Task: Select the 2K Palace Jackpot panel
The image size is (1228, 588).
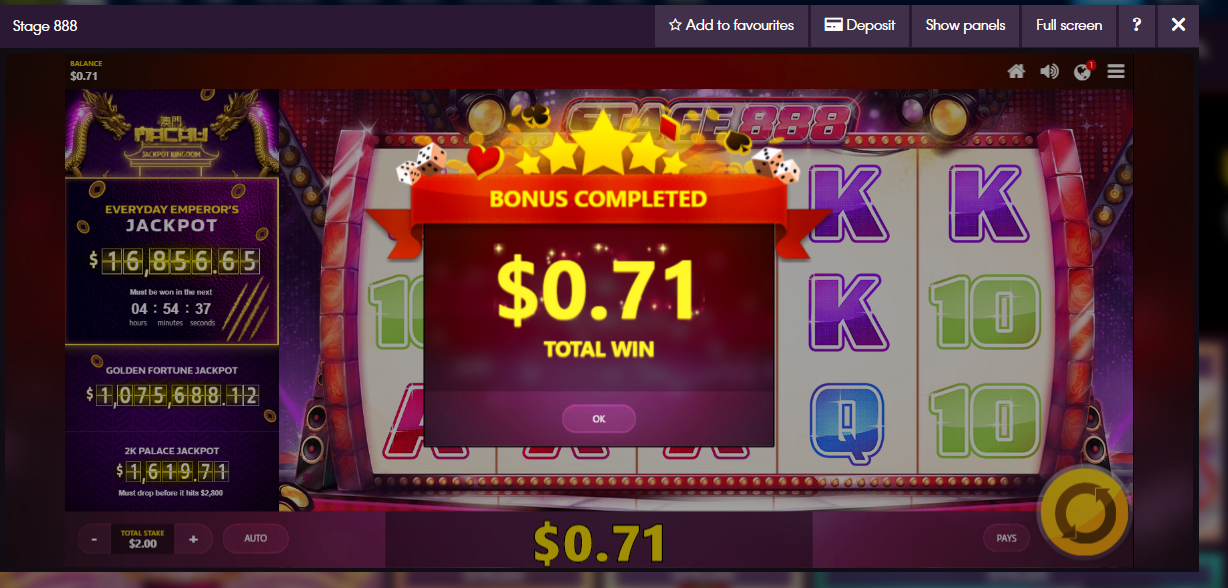Action: (172, 470)
